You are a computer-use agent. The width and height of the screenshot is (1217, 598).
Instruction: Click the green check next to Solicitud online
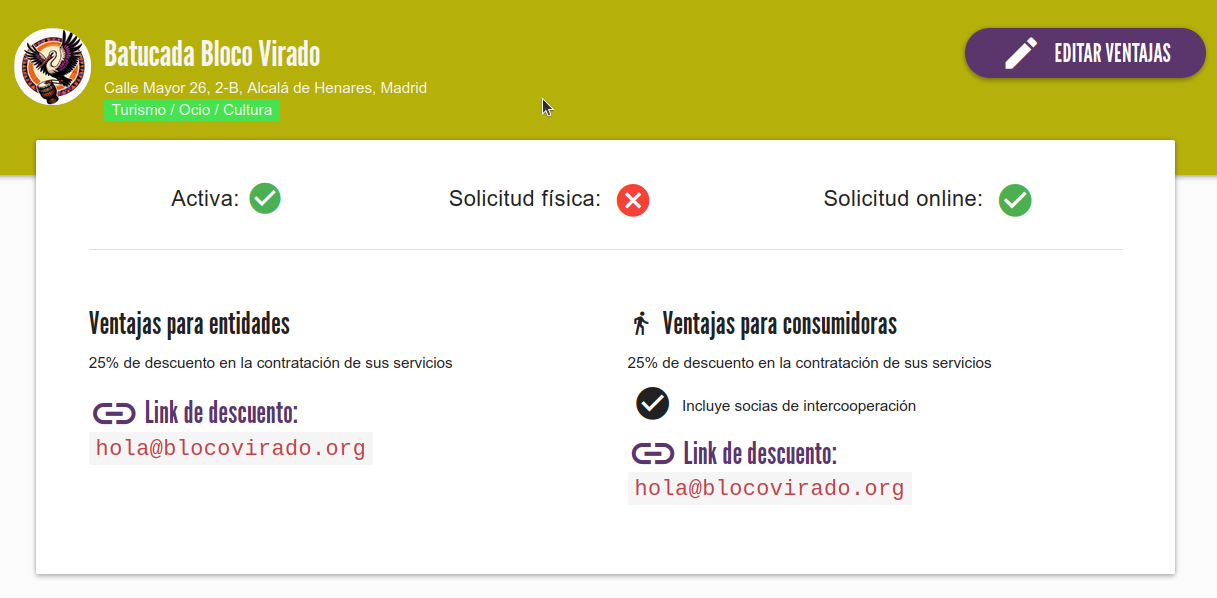point(1015,201)
